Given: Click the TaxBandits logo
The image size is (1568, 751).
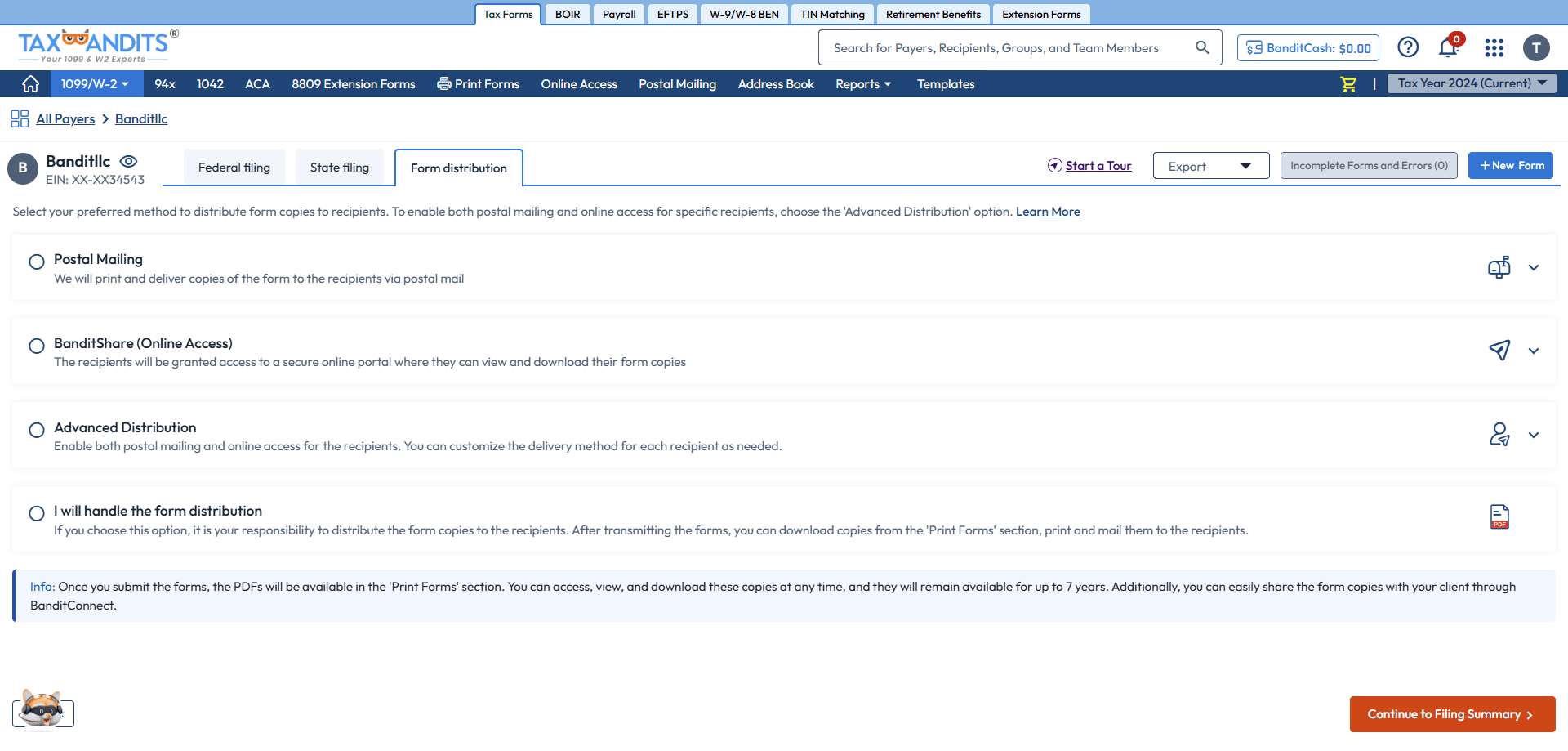Looking at the screenshot, I should (97, 47).
